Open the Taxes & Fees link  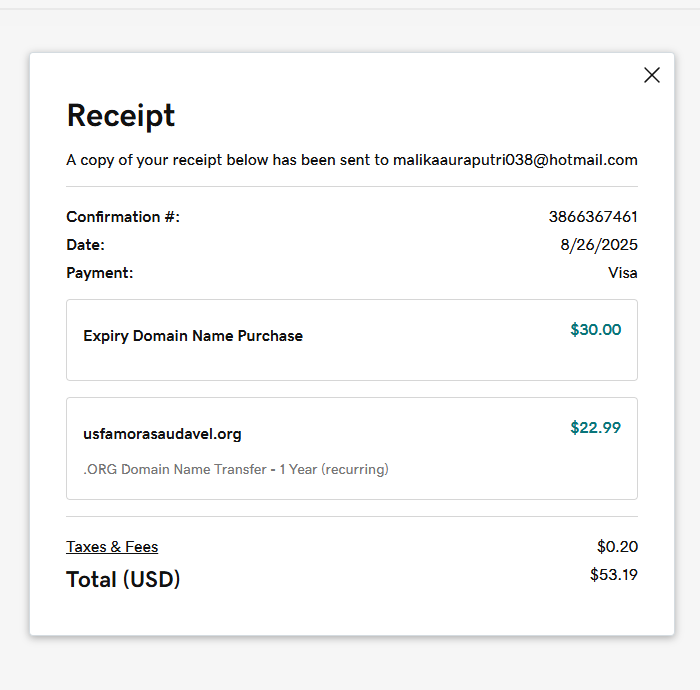tap(112, 547)
